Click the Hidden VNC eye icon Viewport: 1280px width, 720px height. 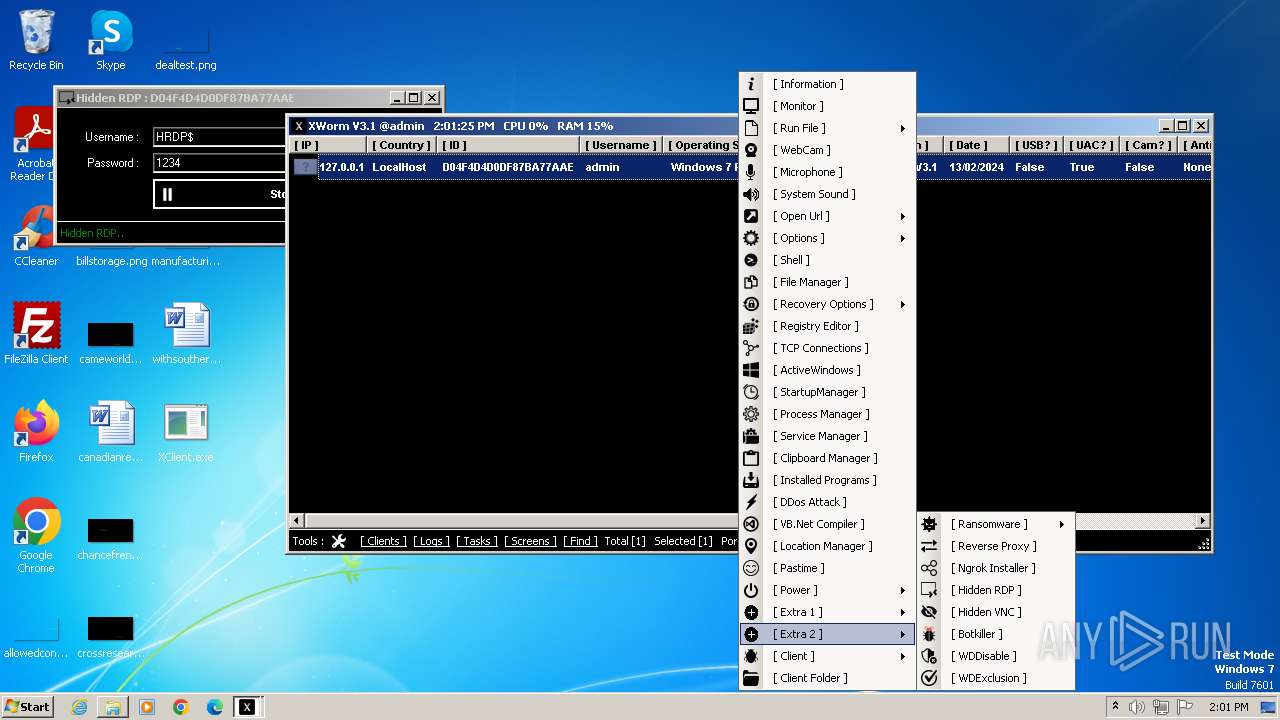tap(929, 612)
